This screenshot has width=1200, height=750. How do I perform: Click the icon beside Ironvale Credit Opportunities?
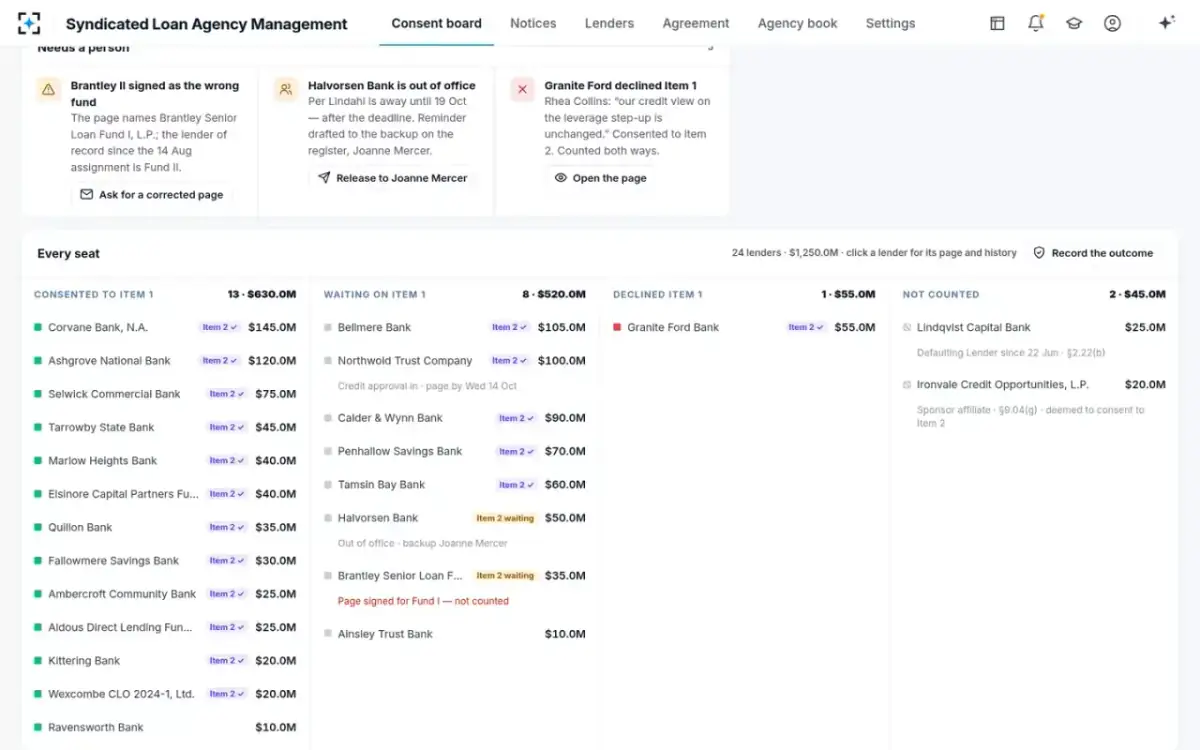(x=907, y=384)
